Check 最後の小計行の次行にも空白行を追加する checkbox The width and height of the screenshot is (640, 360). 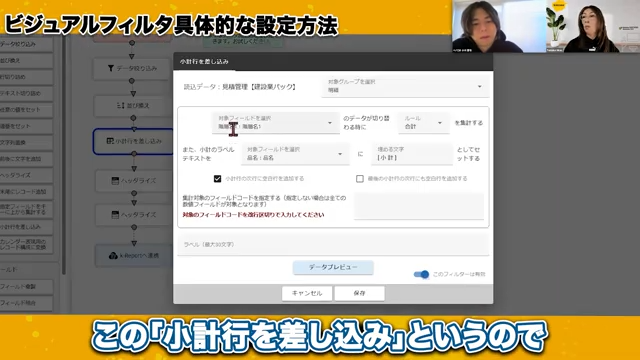(x=360, y=179)
